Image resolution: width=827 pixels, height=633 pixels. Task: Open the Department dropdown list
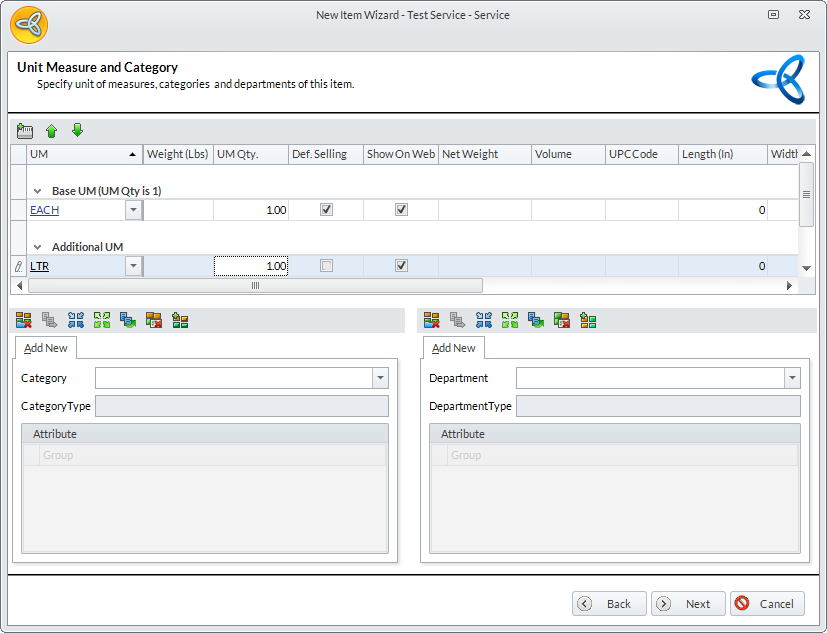792,378
